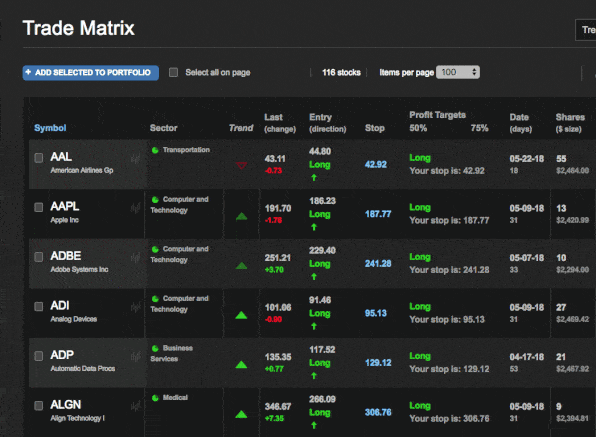This screenshot has width=596, height=437.
Task: Click entry direction arrow in ADBE row
Action: tap(314, 277)
